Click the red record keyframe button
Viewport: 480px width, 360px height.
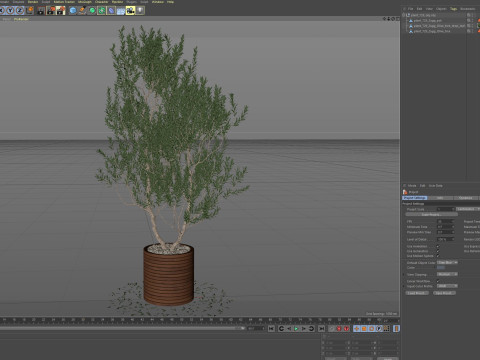pos(339,329)
